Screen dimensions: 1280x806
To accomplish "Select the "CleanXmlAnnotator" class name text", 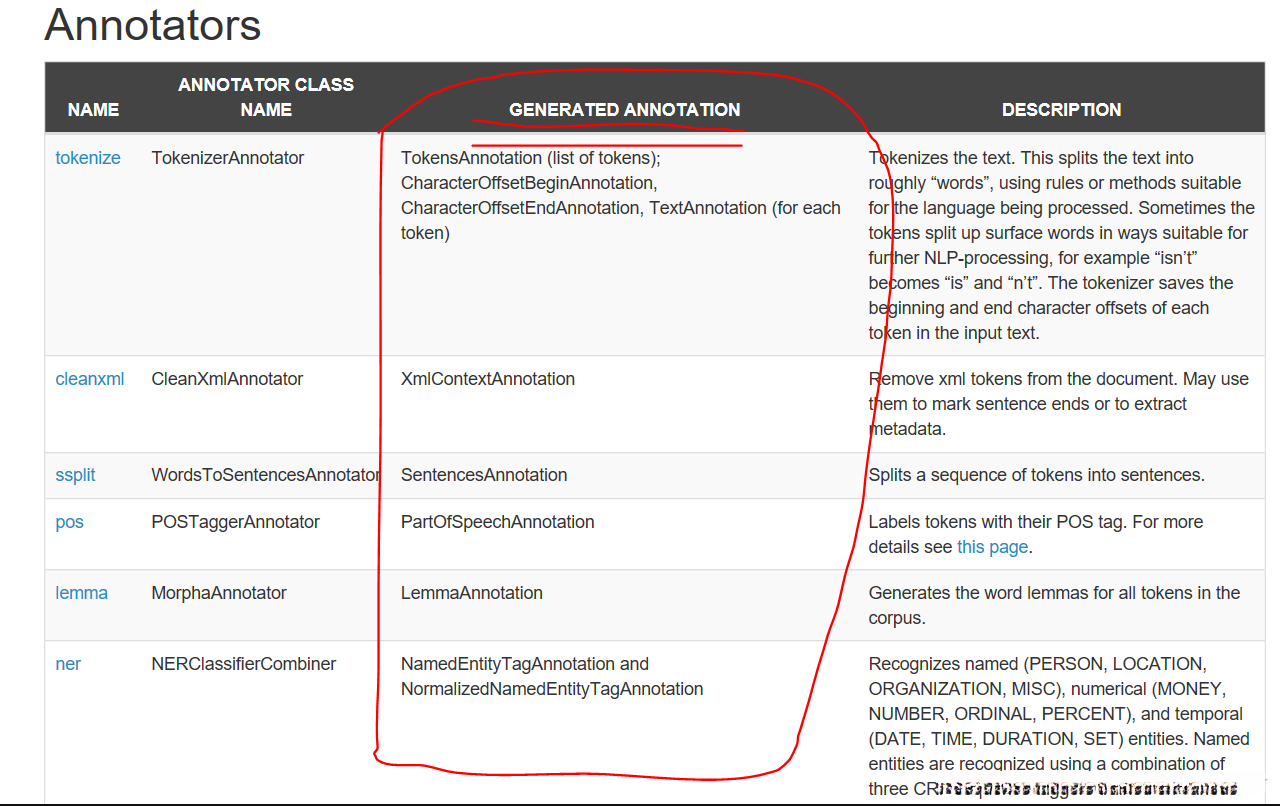I will [x=227, y=379].
